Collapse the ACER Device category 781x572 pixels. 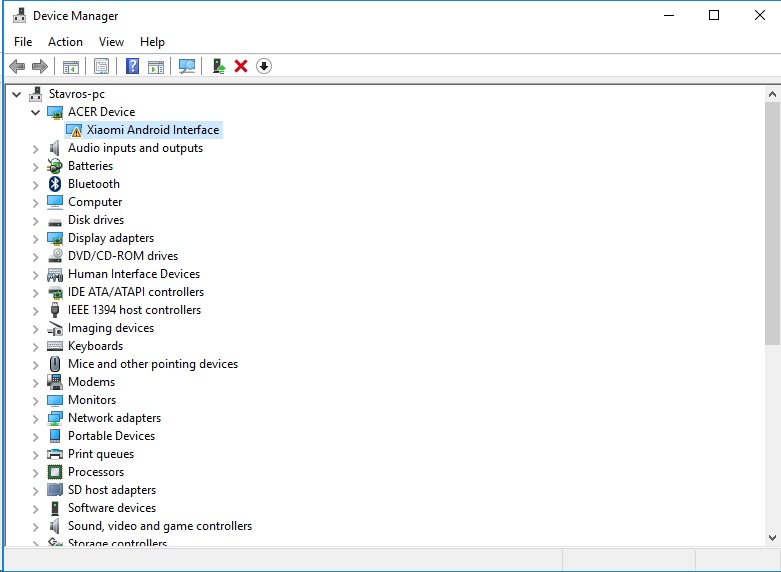[36, 112]
